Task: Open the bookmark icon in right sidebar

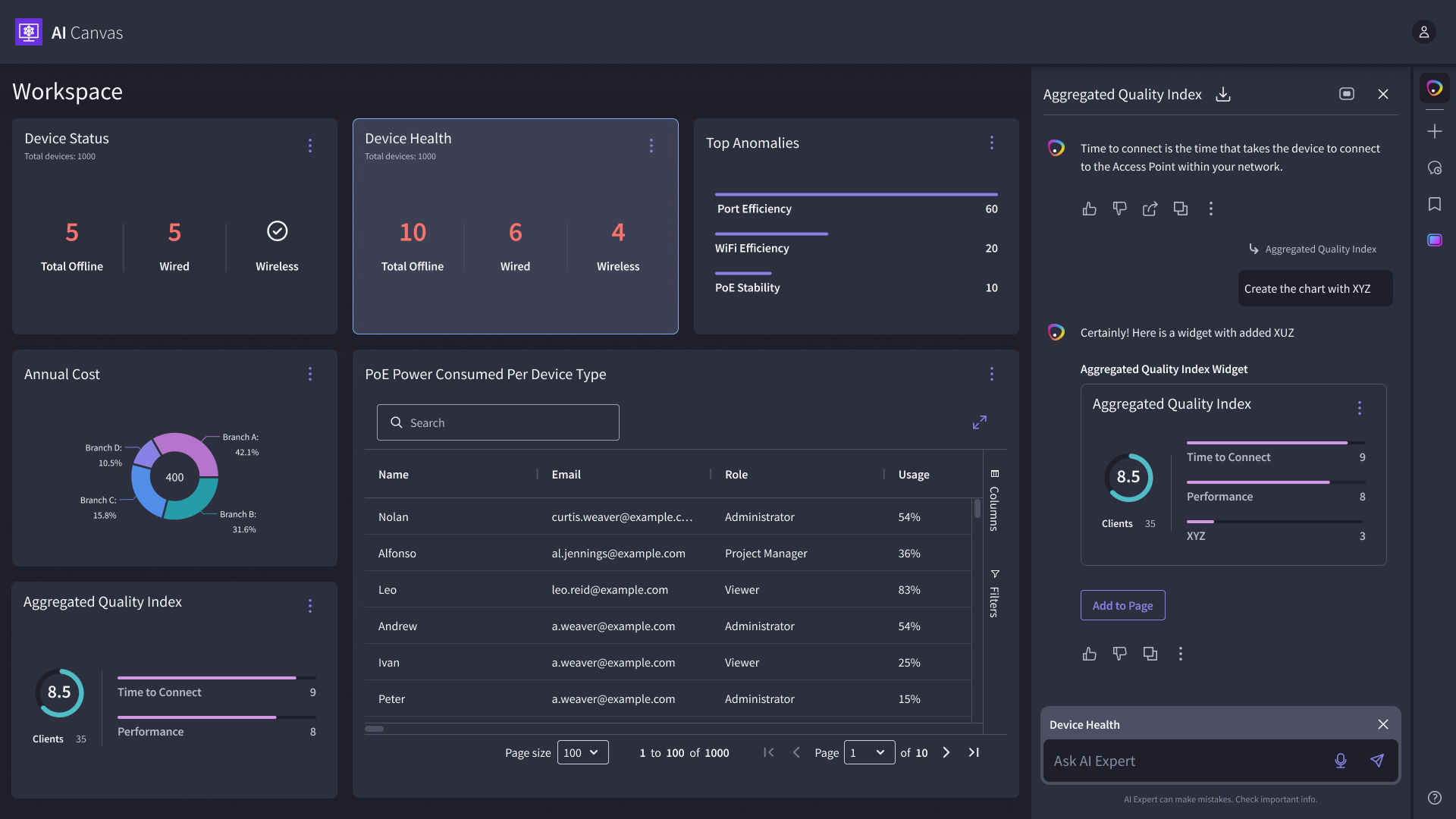Action: [x=1434, y=204]
